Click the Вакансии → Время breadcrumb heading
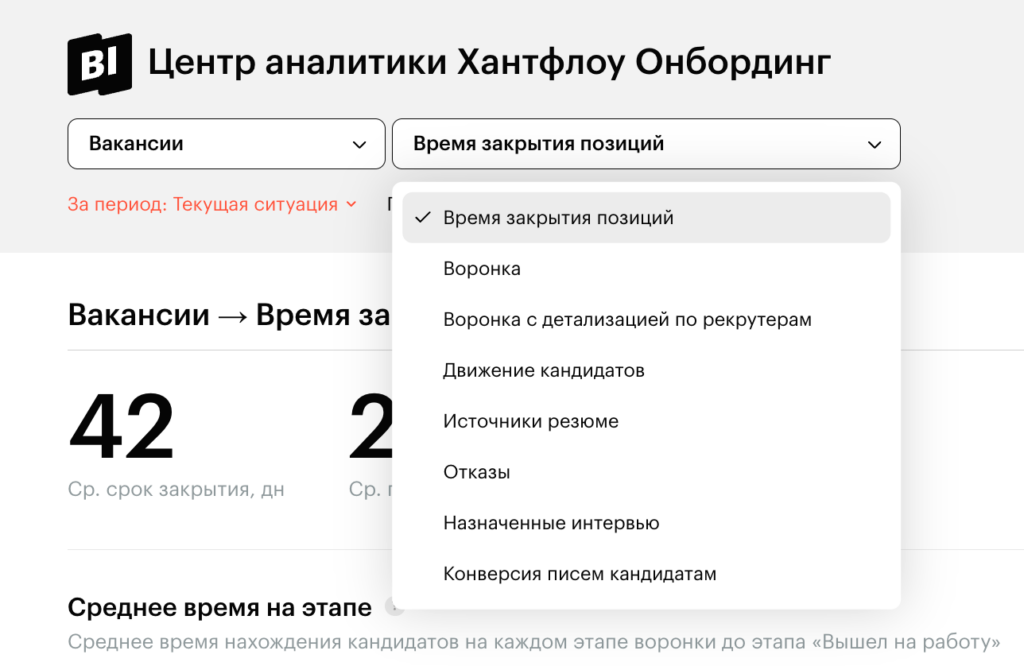 pos(228,315)
